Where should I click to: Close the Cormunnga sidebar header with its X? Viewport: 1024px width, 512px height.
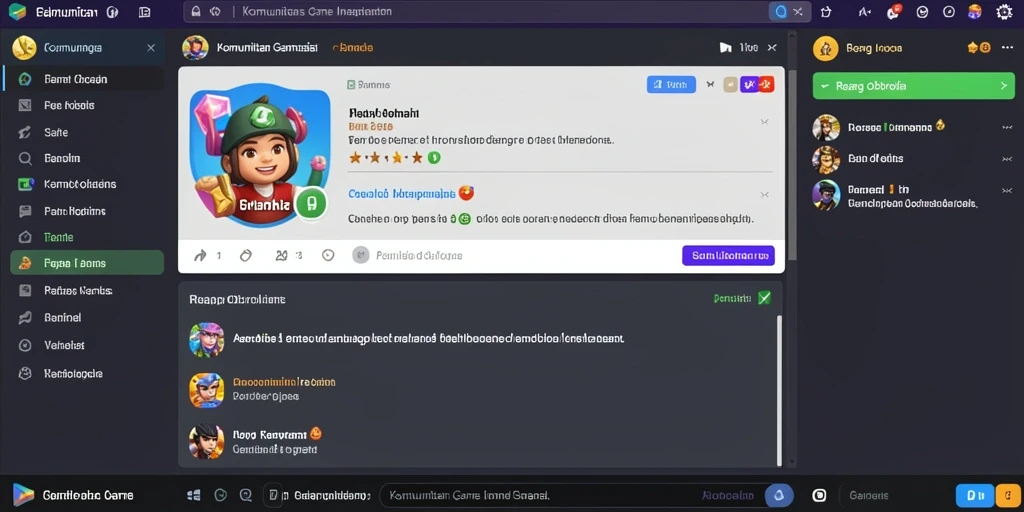point(151,48)
